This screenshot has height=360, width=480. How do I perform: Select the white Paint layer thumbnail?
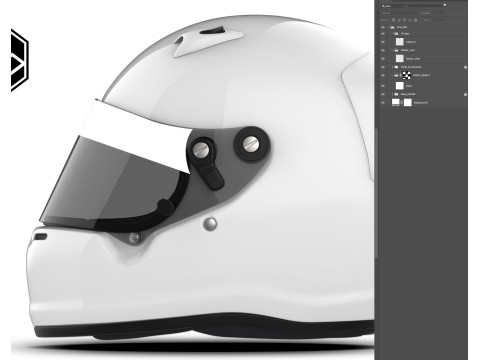pos(400,86)
